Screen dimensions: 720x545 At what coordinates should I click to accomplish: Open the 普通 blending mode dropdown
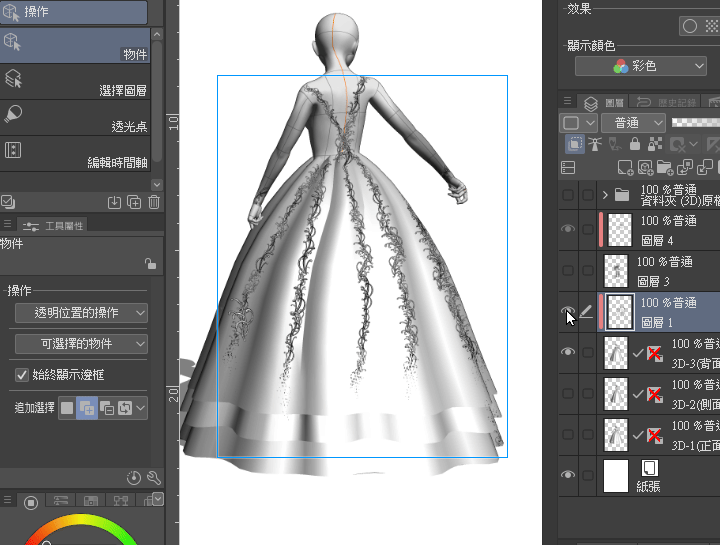633,122
